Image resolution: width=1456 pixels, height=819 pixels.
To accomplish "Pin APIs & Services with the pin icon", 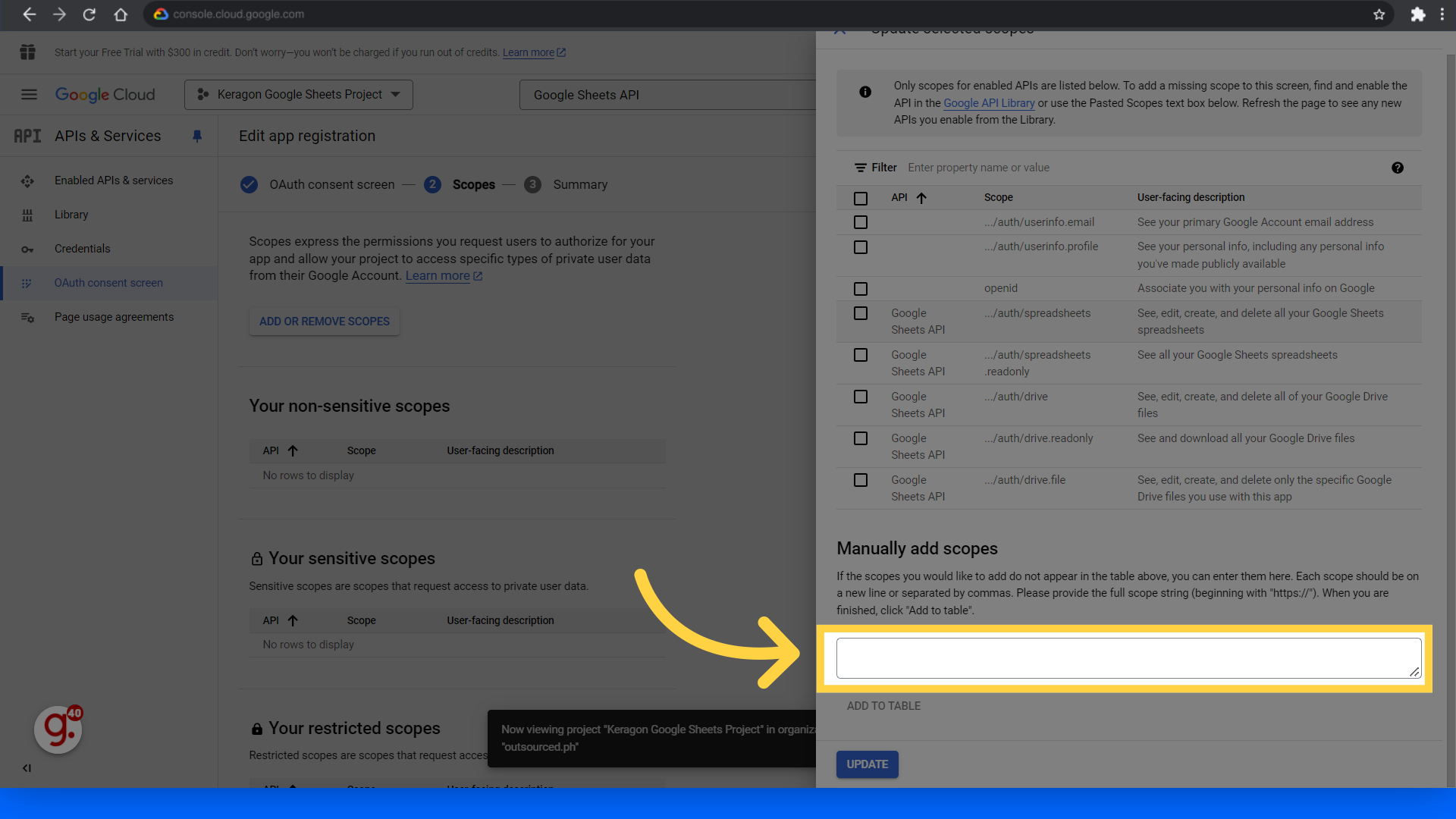I will coord(197,136).
